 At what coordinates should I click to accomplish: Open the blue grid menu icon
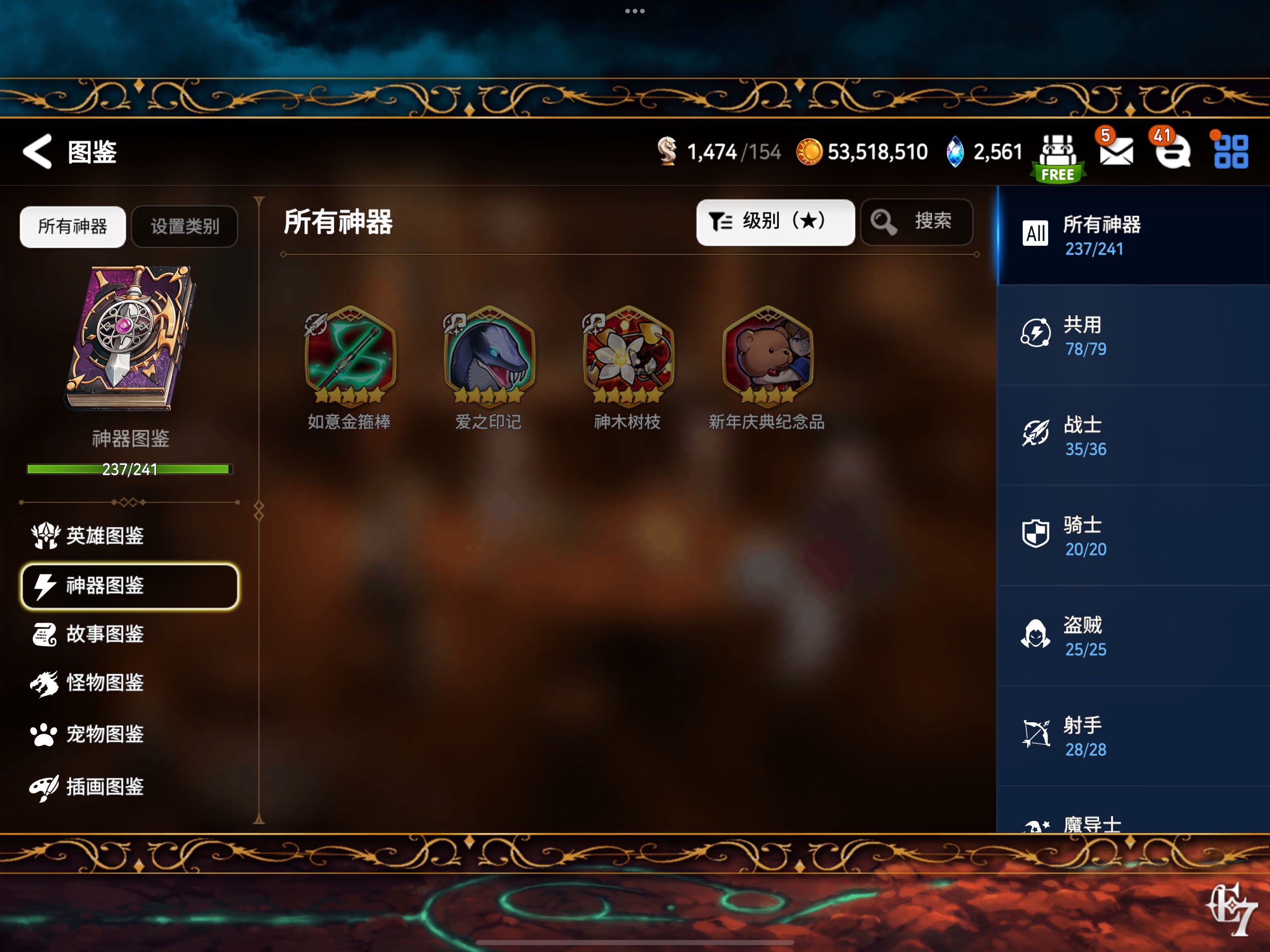(x=1230, y=152)
